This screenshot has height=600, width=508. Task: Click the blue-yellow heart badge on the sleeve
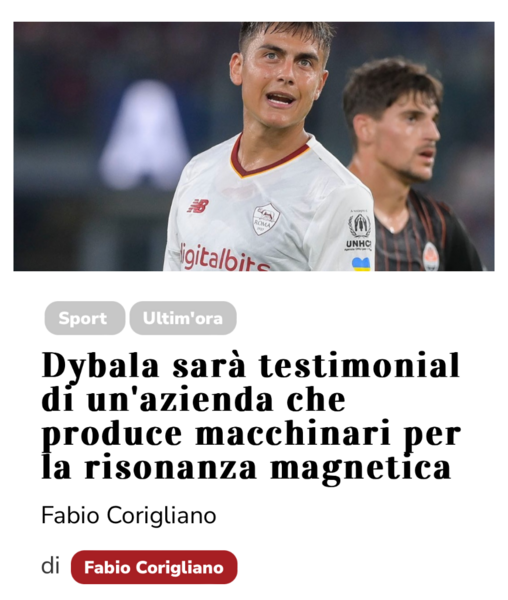[x=361, y=264]
